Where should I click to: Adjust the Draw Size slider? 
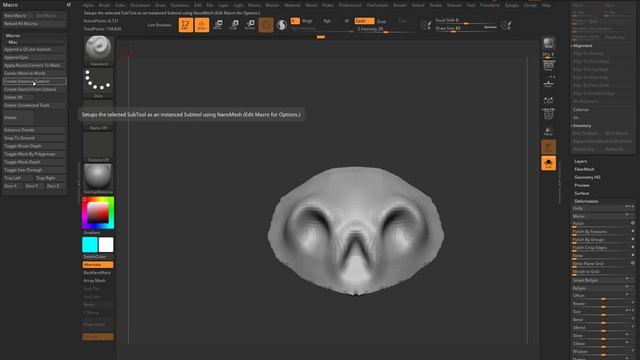pos(458,28)
